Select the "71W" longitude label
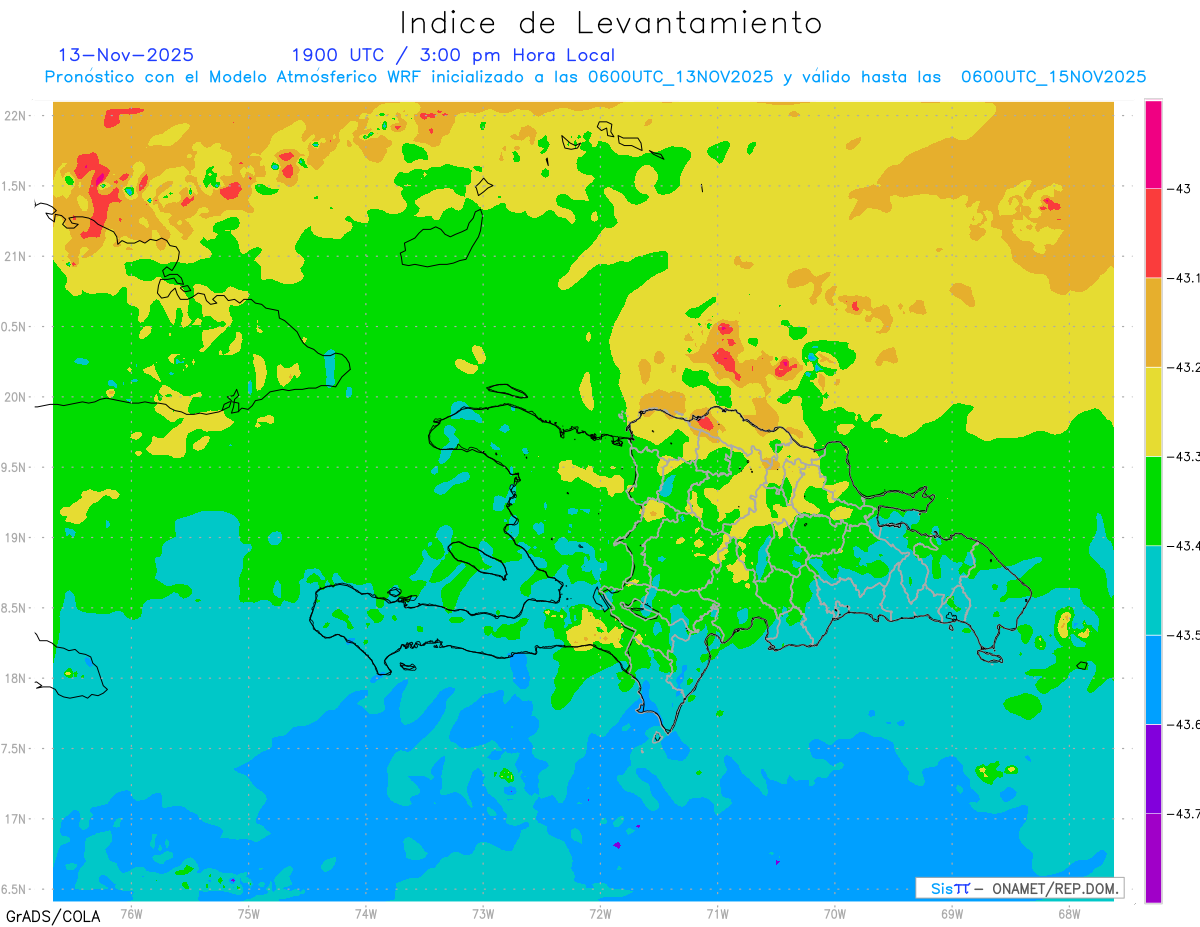Screen dimensions: 1200x927 click(x=717, y=913)
